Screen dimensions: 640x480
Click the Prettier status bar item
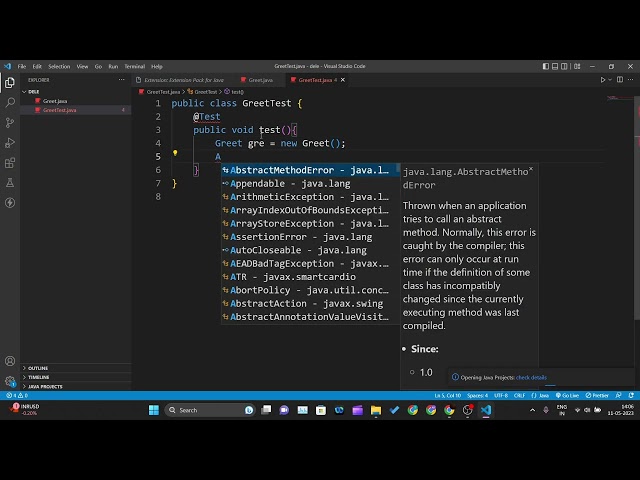tap(597, 396)
